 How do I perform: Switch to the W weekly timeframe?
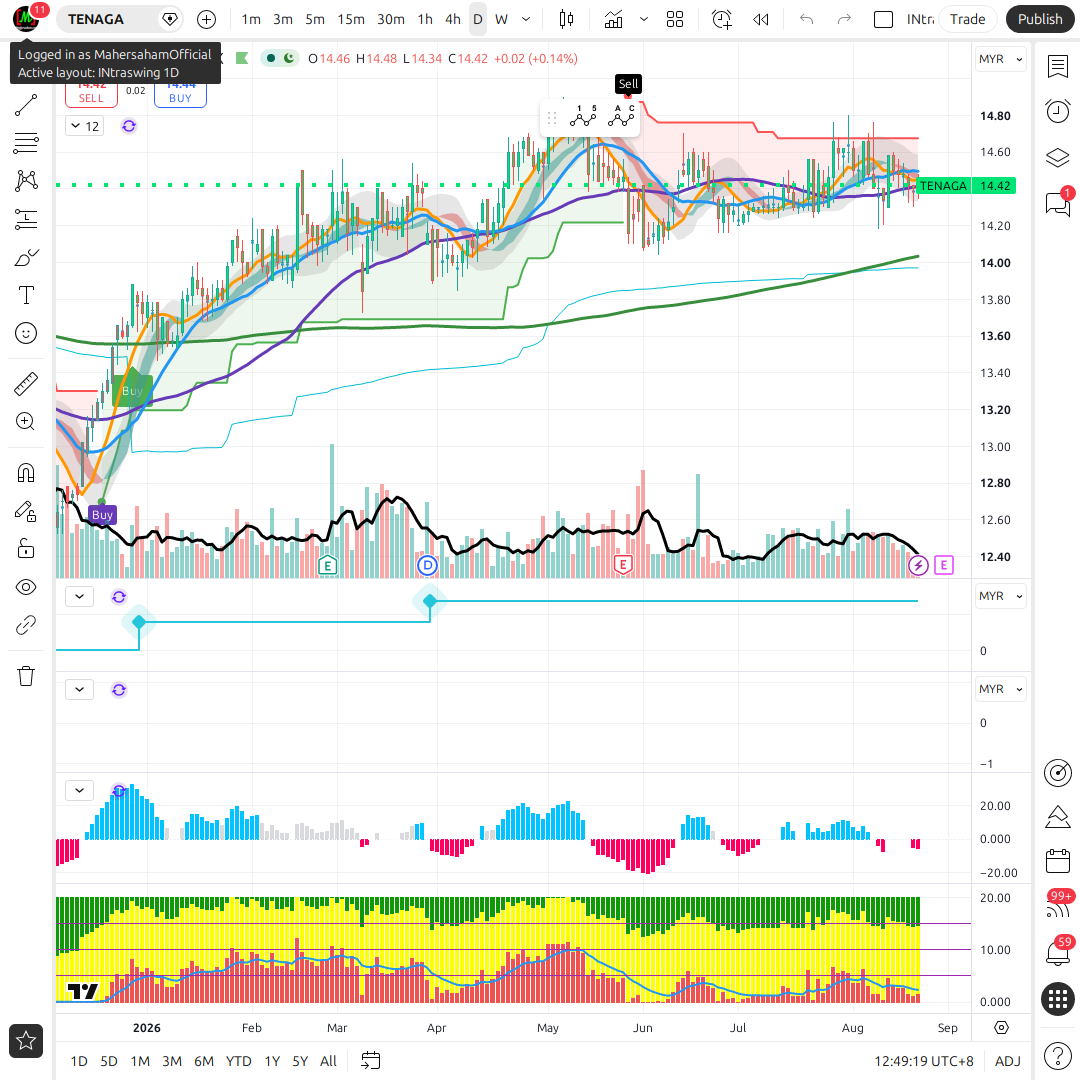coord(501,19)
